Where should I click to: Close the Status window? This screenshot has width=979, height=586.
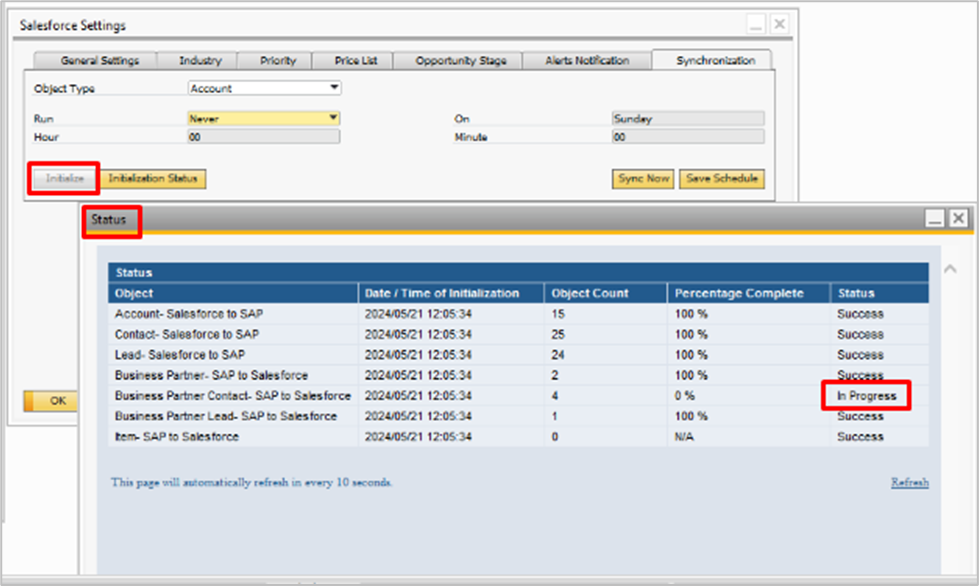click(958, 218)
